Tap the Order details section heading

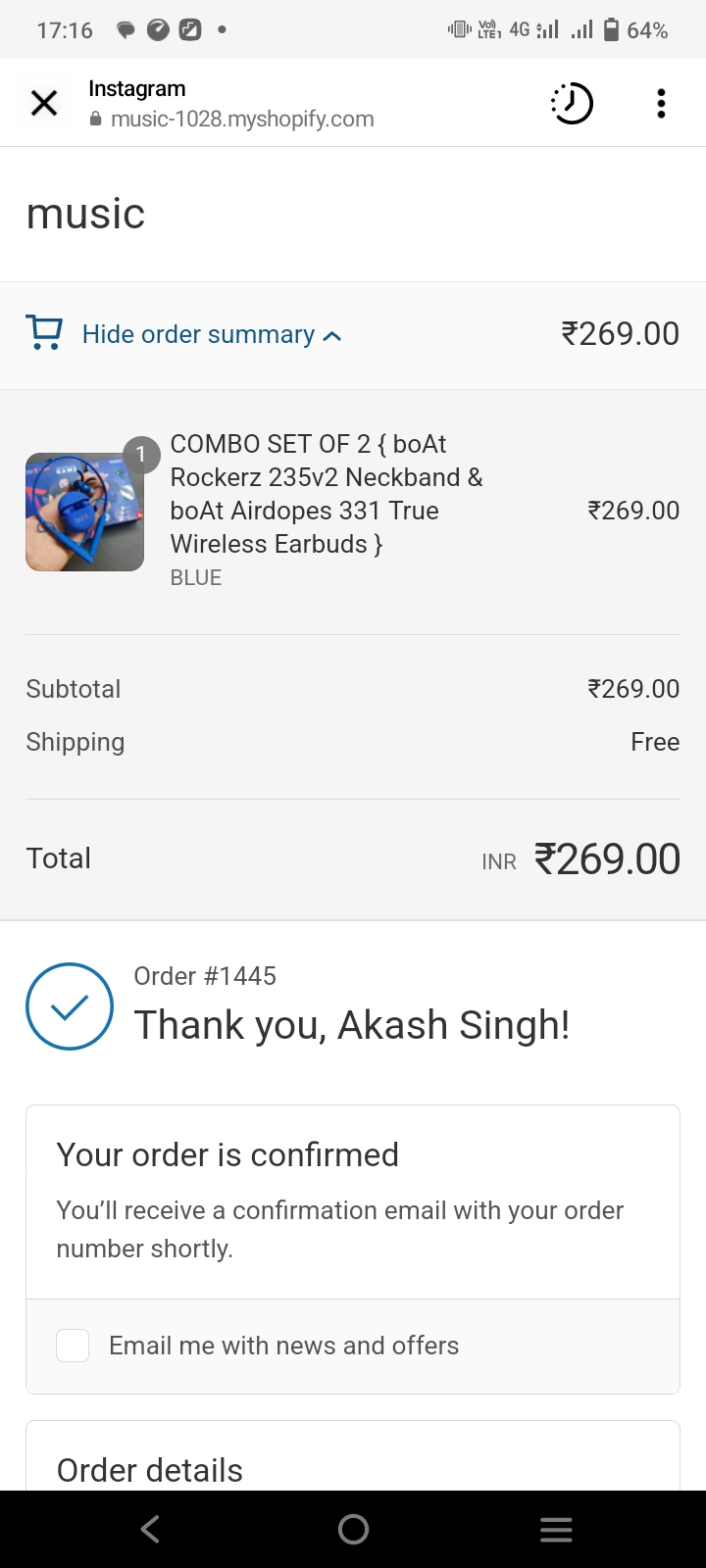click(150, 1470)
